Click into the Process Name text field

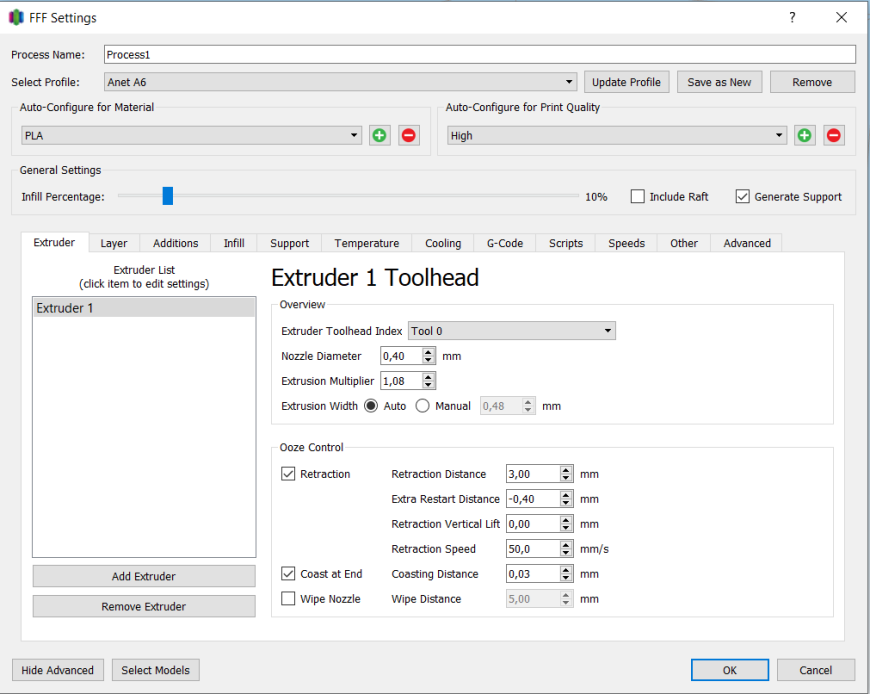[x=479, y=54]
